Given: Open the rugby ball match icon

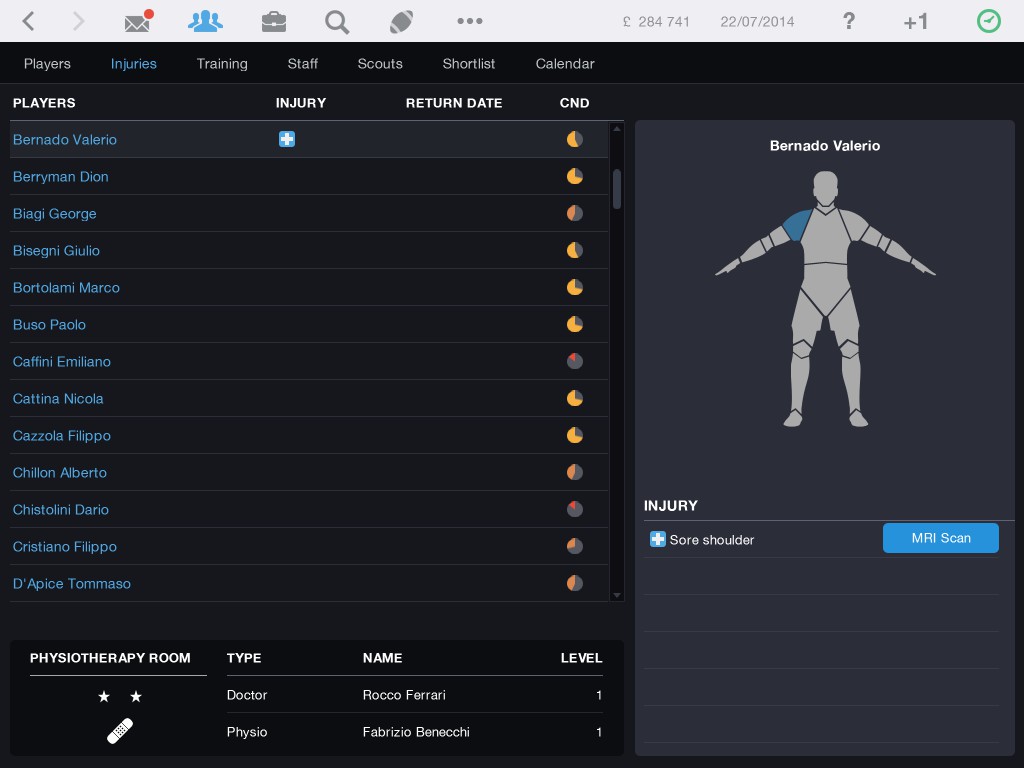Looking at the screenshot, I should [402, 21].
